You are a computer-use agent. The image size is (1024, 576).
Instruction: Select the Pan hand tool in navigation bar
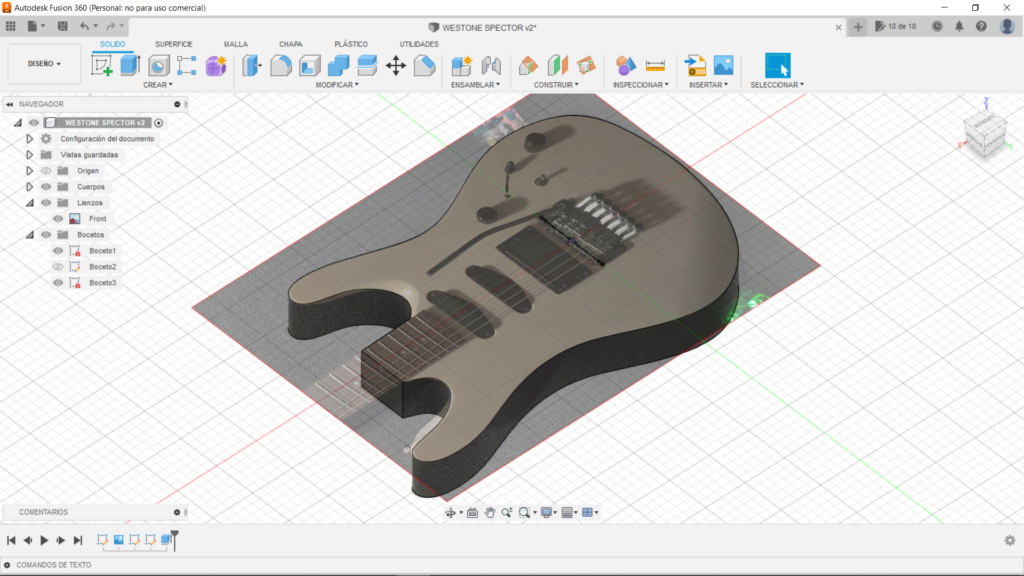[490, 513]
